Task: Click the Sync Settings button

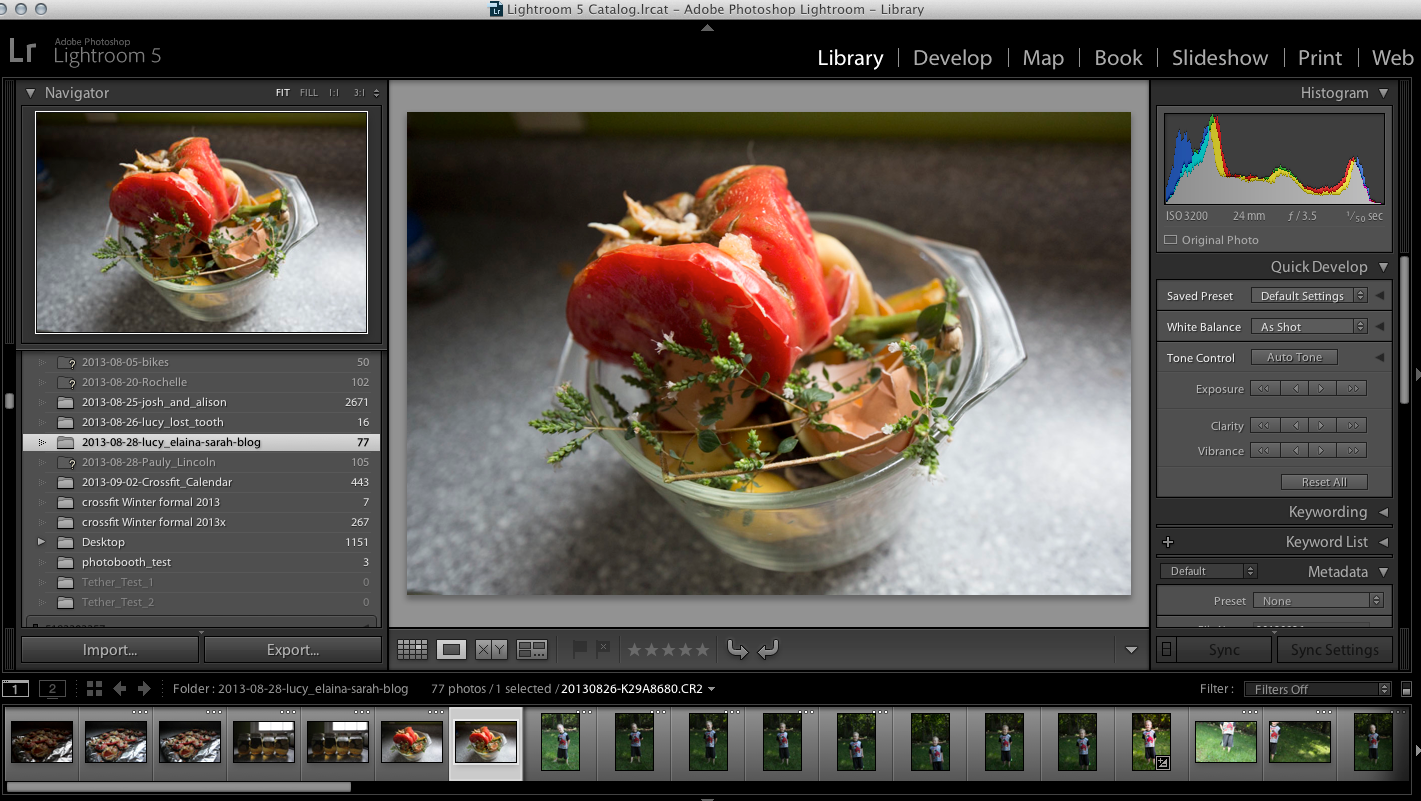Action: point(1334,650)
